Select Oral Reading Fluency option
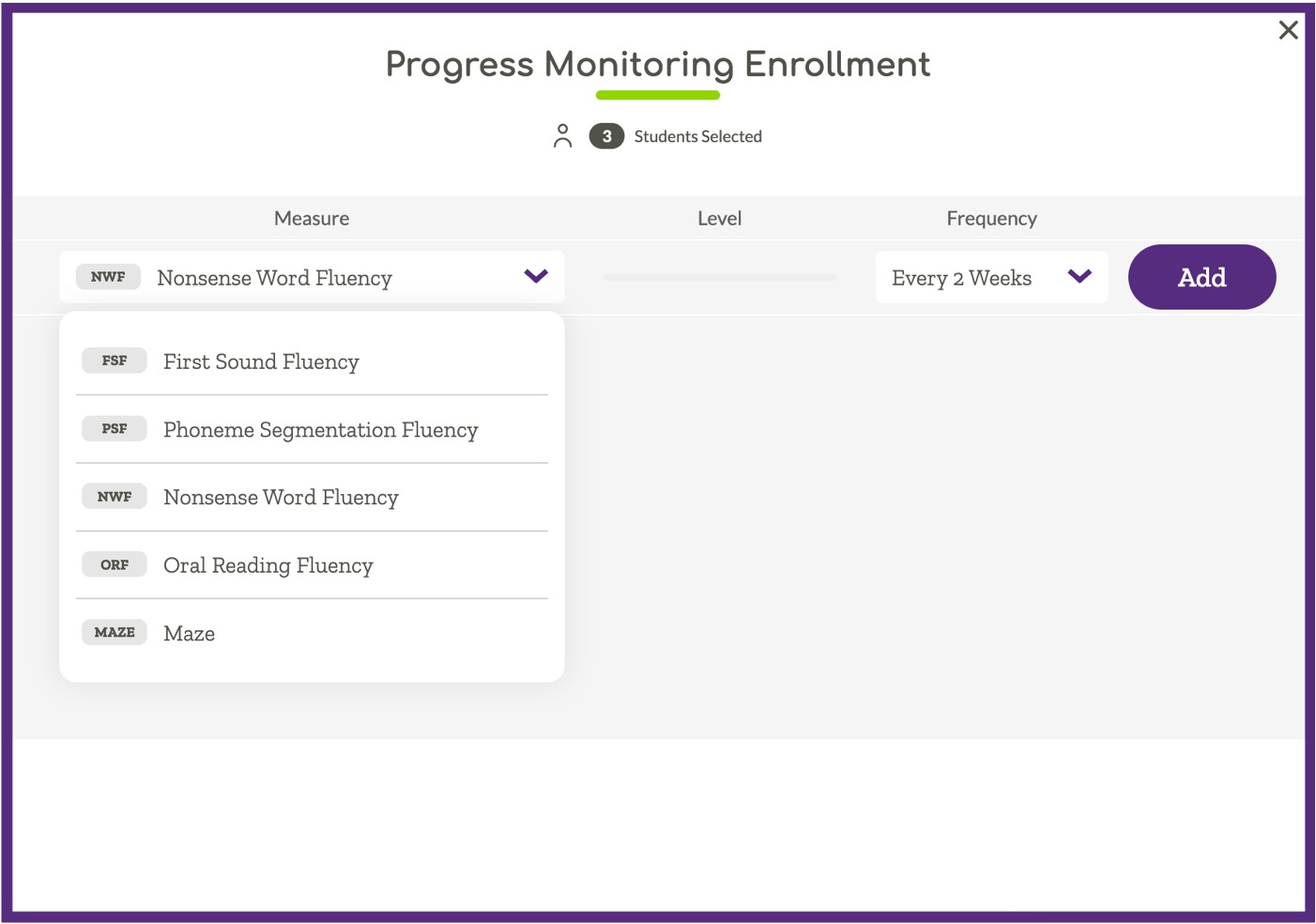1316x924 pixels. (x=312, y=565)
